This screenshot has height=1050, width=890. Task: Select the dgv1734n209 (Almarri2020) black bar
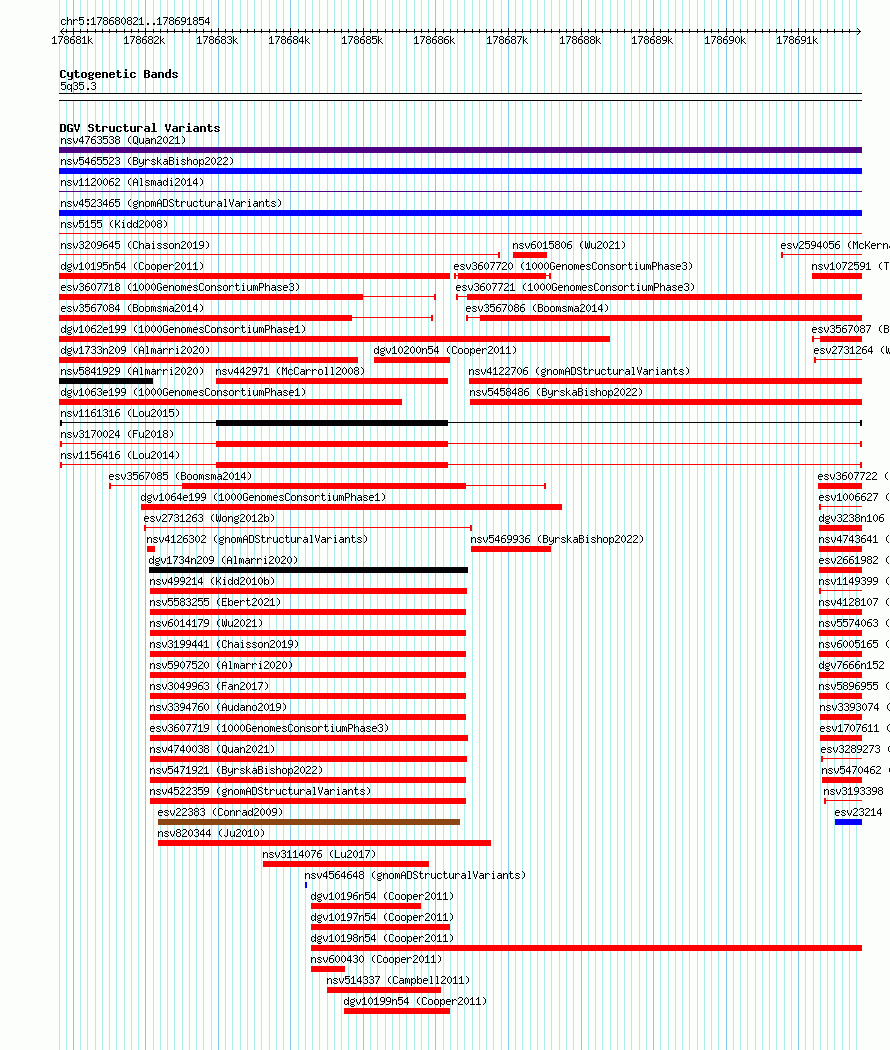click(309, 571)
